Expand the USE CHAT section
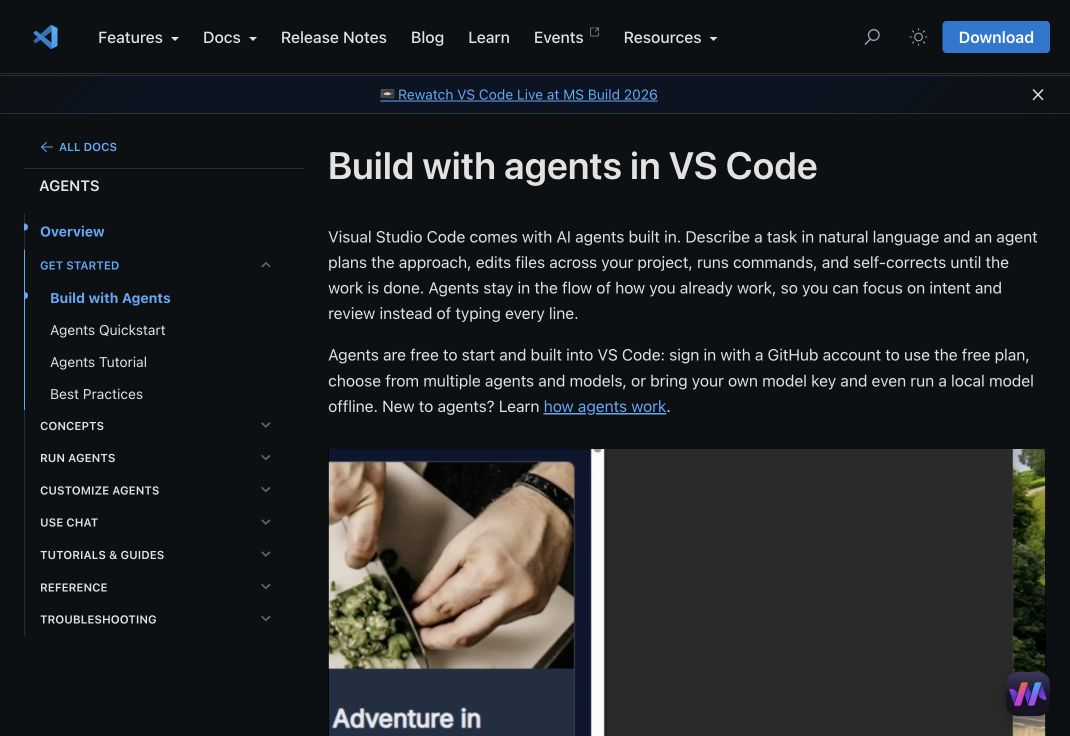 [156, 522]
